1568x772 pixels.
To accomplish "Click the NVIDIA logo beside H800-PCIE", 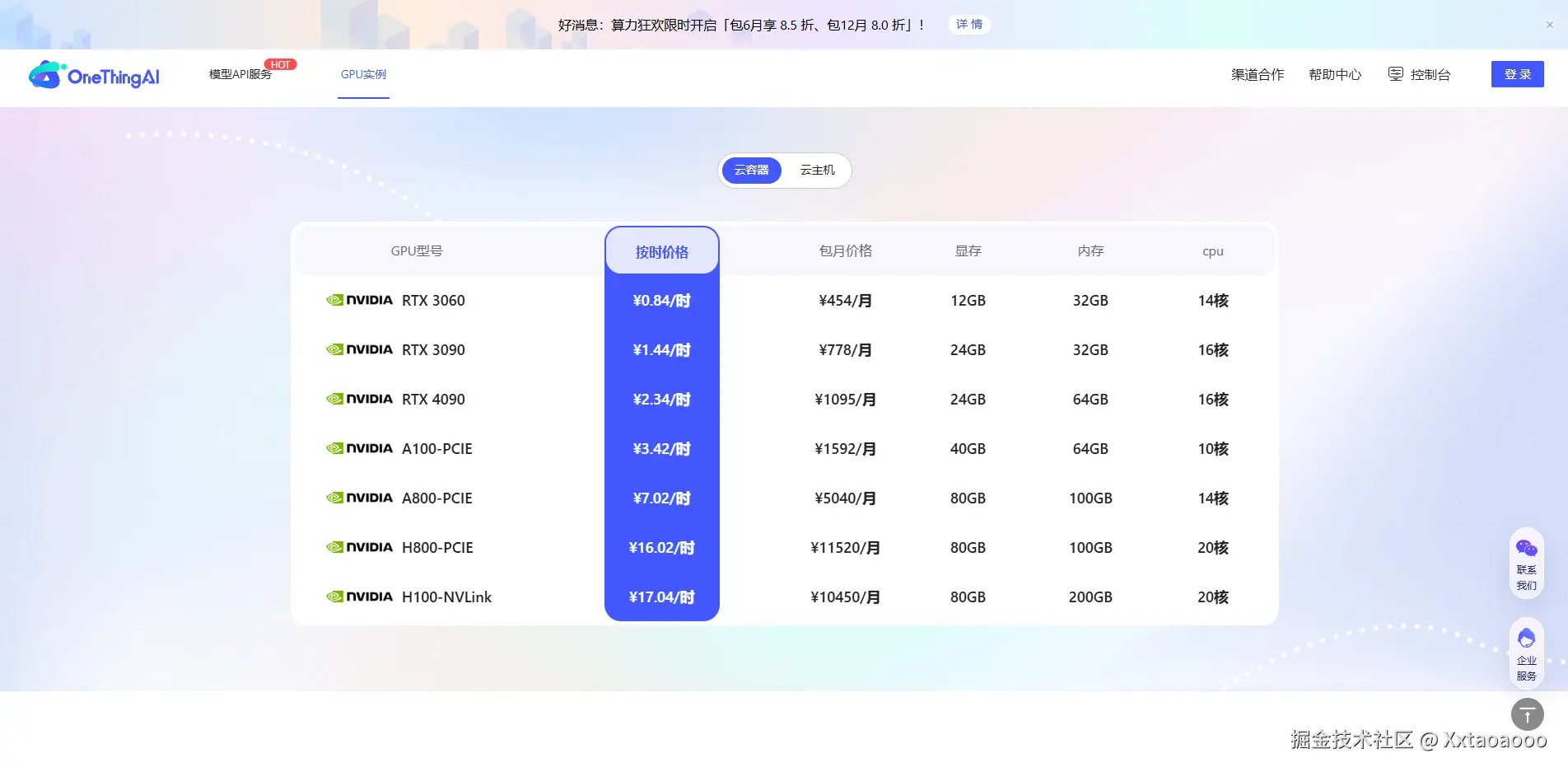I will coord(360,548).
